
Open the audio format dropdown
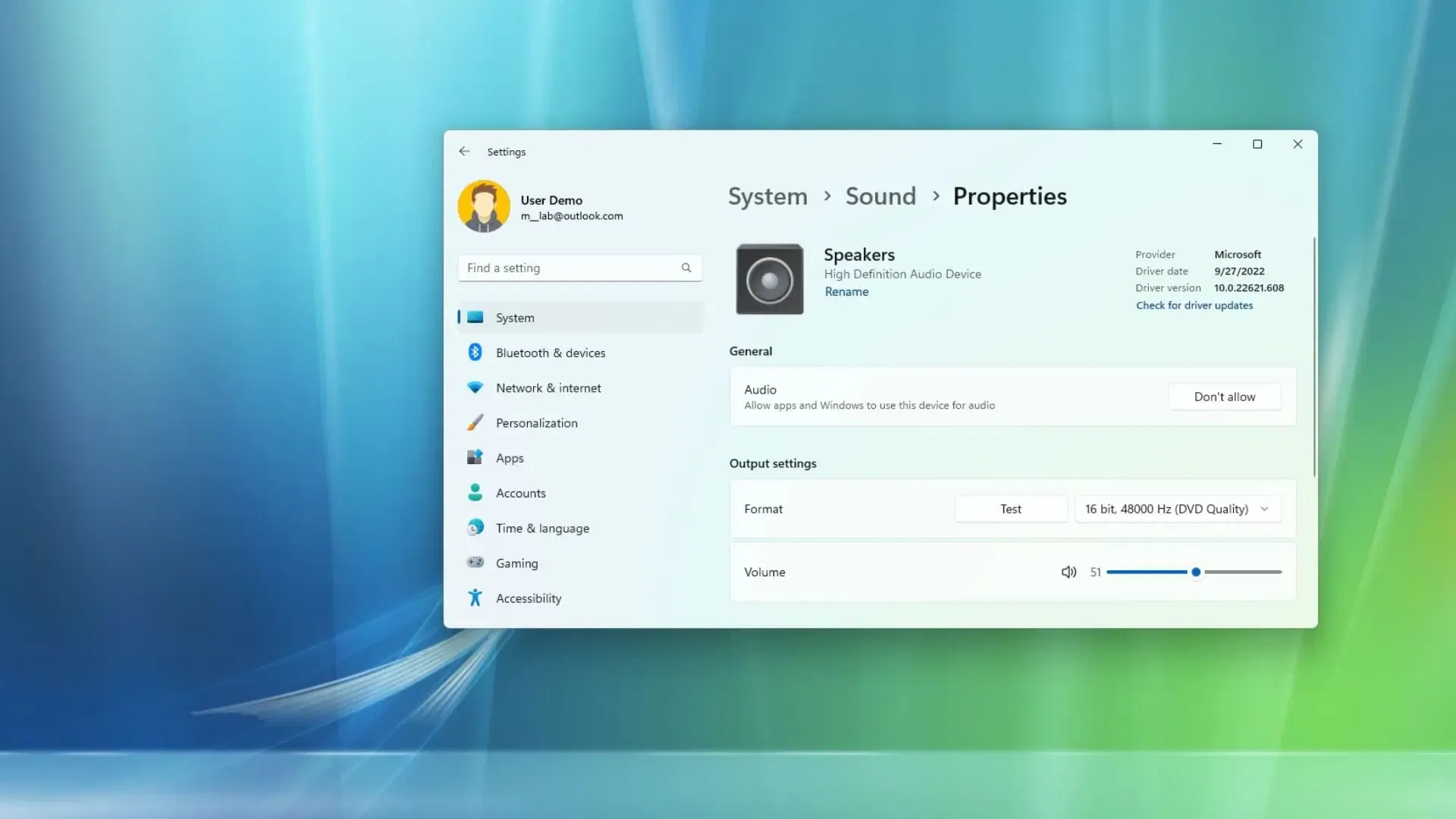click(1178, 509)
